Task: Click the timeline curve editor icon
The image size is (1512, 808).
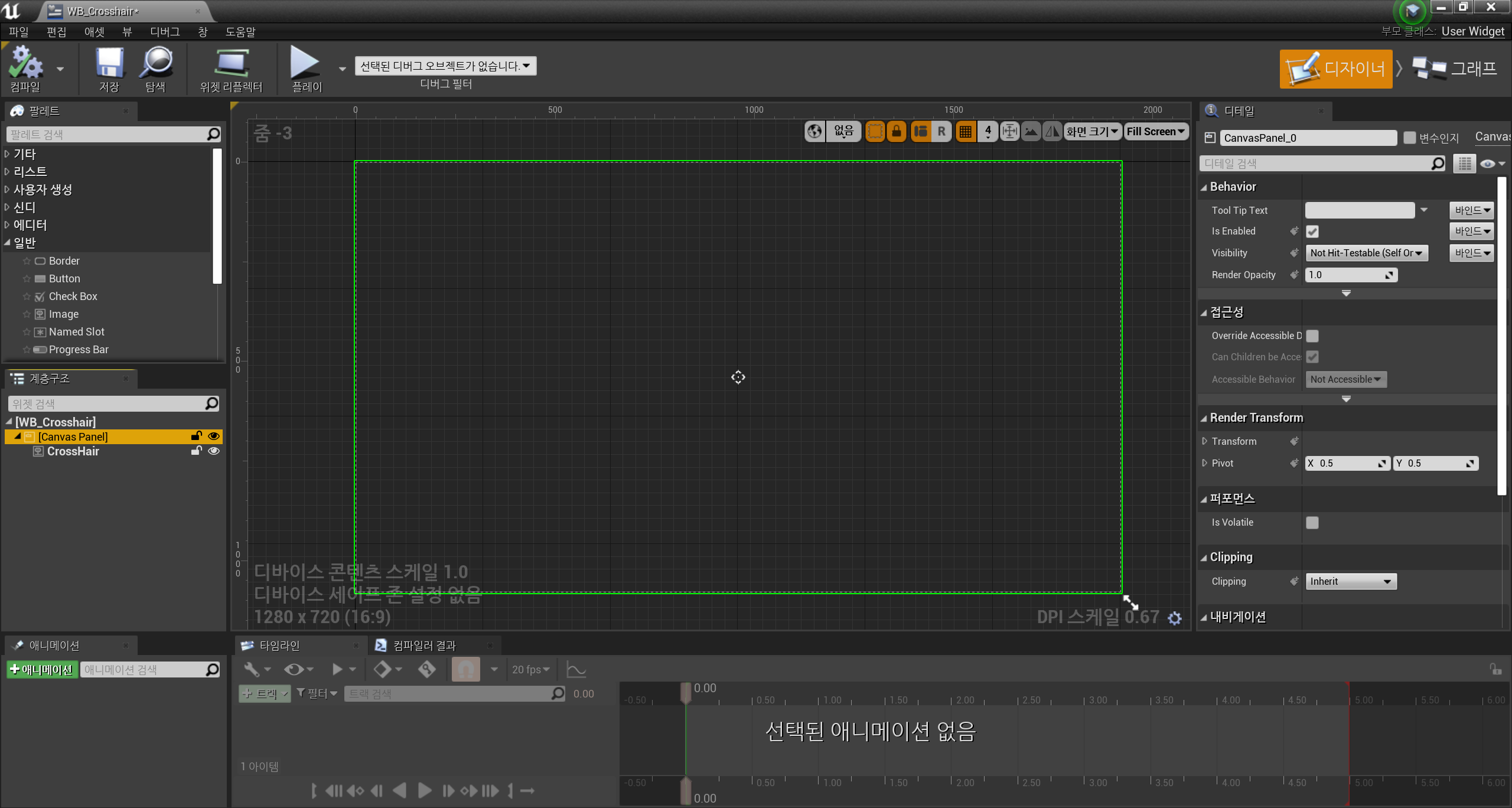Action: click(576, 669)
